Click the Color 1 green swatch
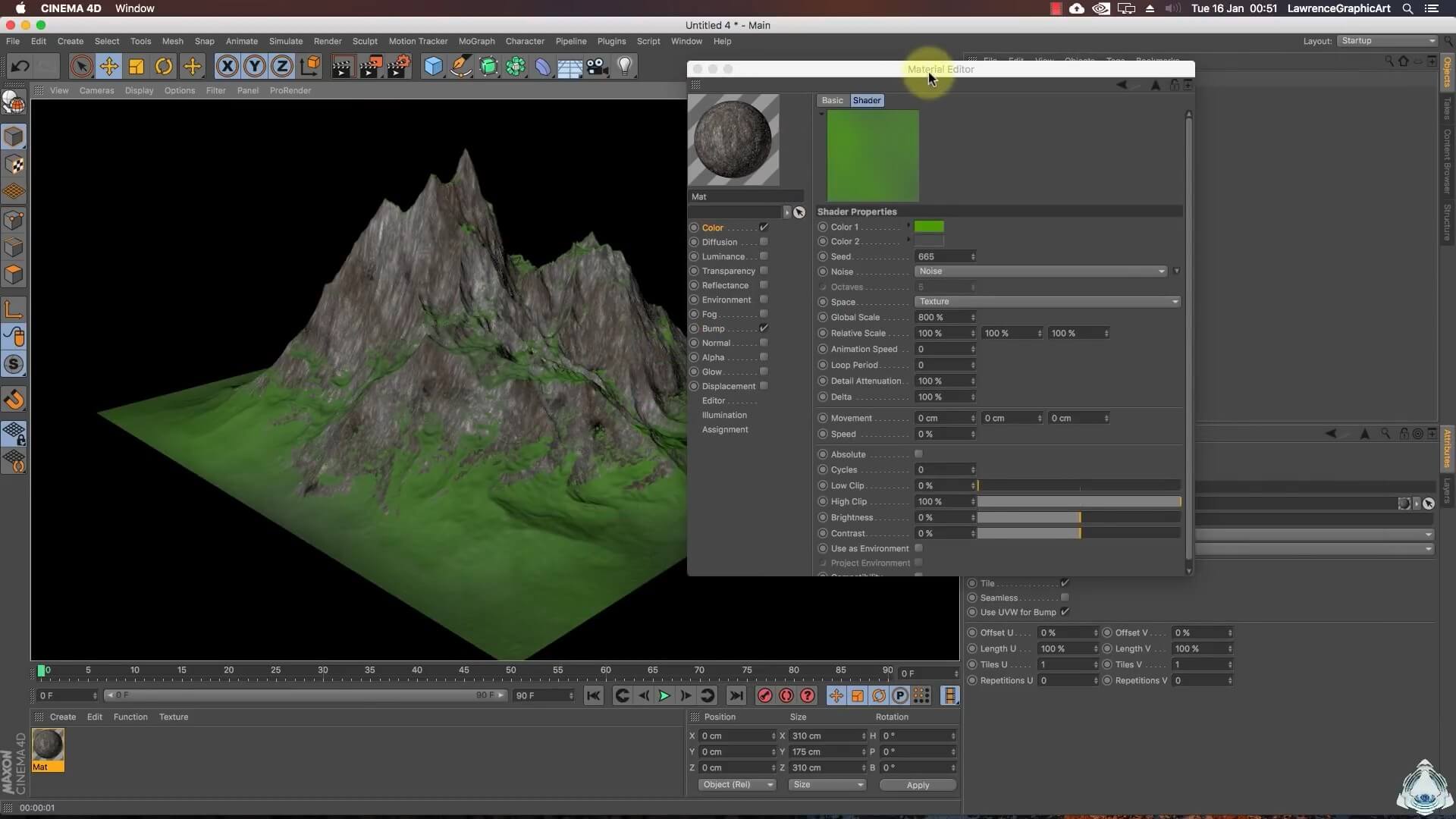The image size is (1456, 819). pos(929,227)
